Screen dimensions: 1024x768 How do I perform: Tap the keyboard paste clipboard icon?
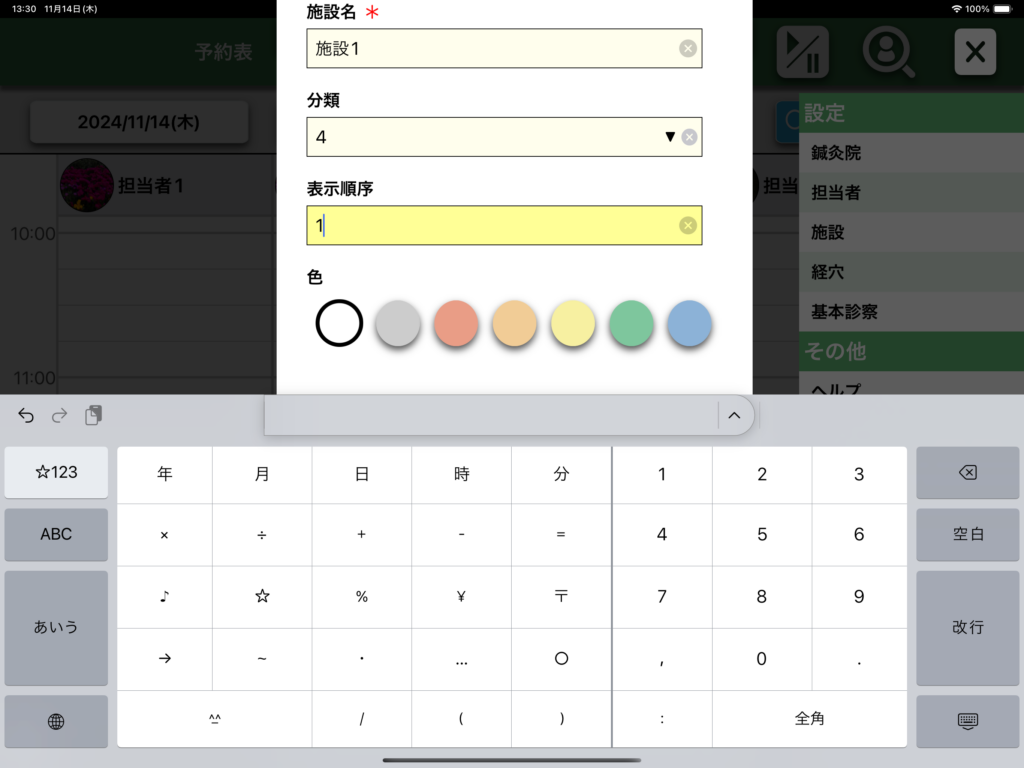[93, 415]
